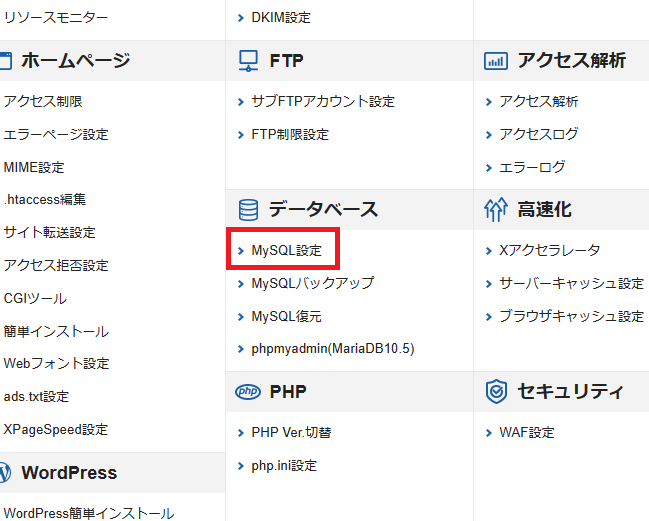Open php.ini設定
The image size is (649, 521).
pos(284,466)
